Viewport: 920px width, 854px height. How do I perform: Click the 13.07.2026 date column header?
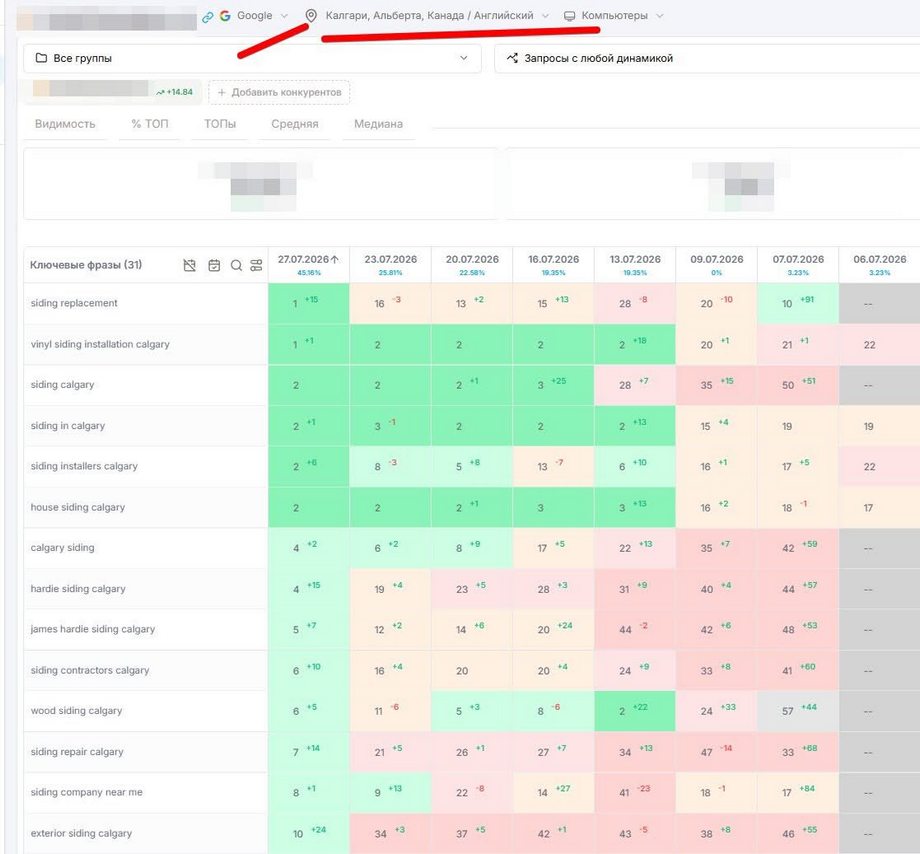tap(635, 265)
